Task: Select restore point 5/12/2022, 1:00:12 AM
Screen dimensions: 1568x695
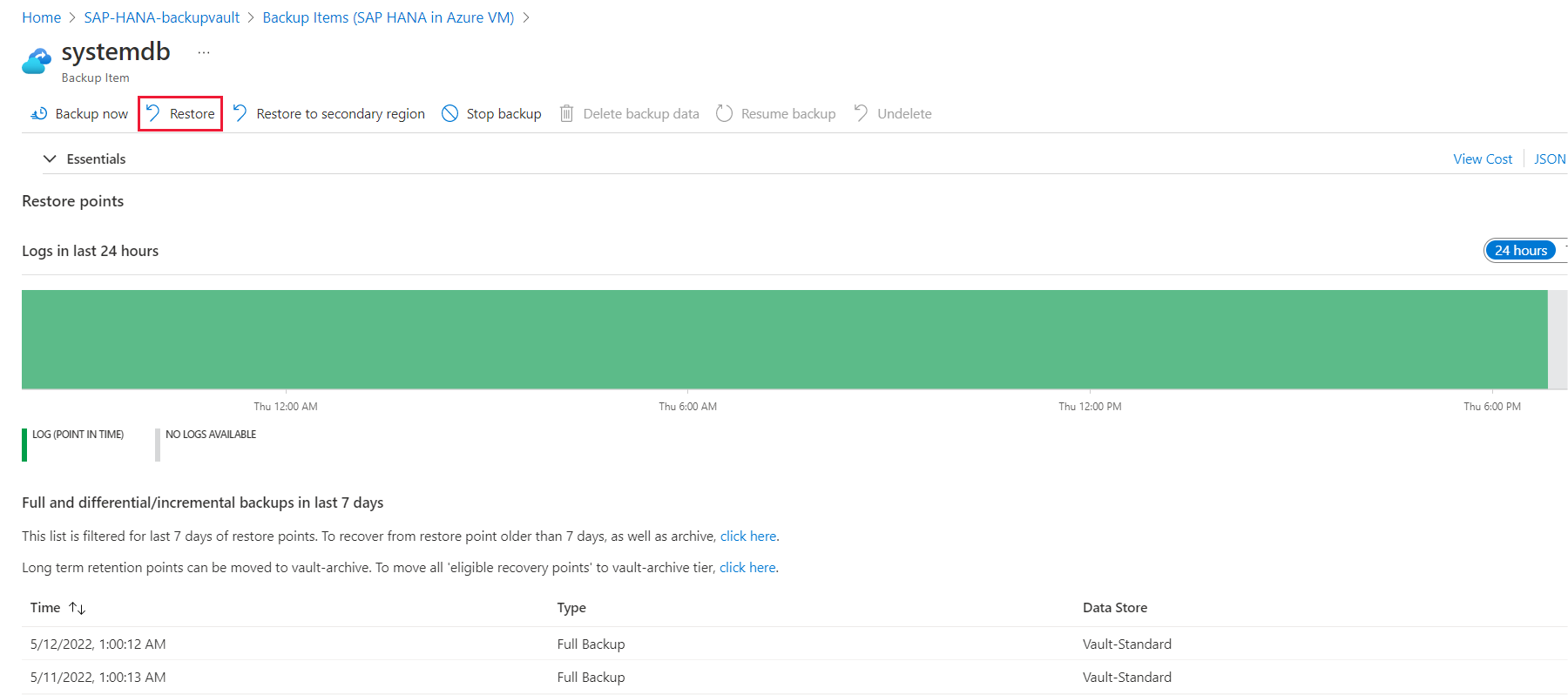Action: pyautogui.click(x=98, y=644)
